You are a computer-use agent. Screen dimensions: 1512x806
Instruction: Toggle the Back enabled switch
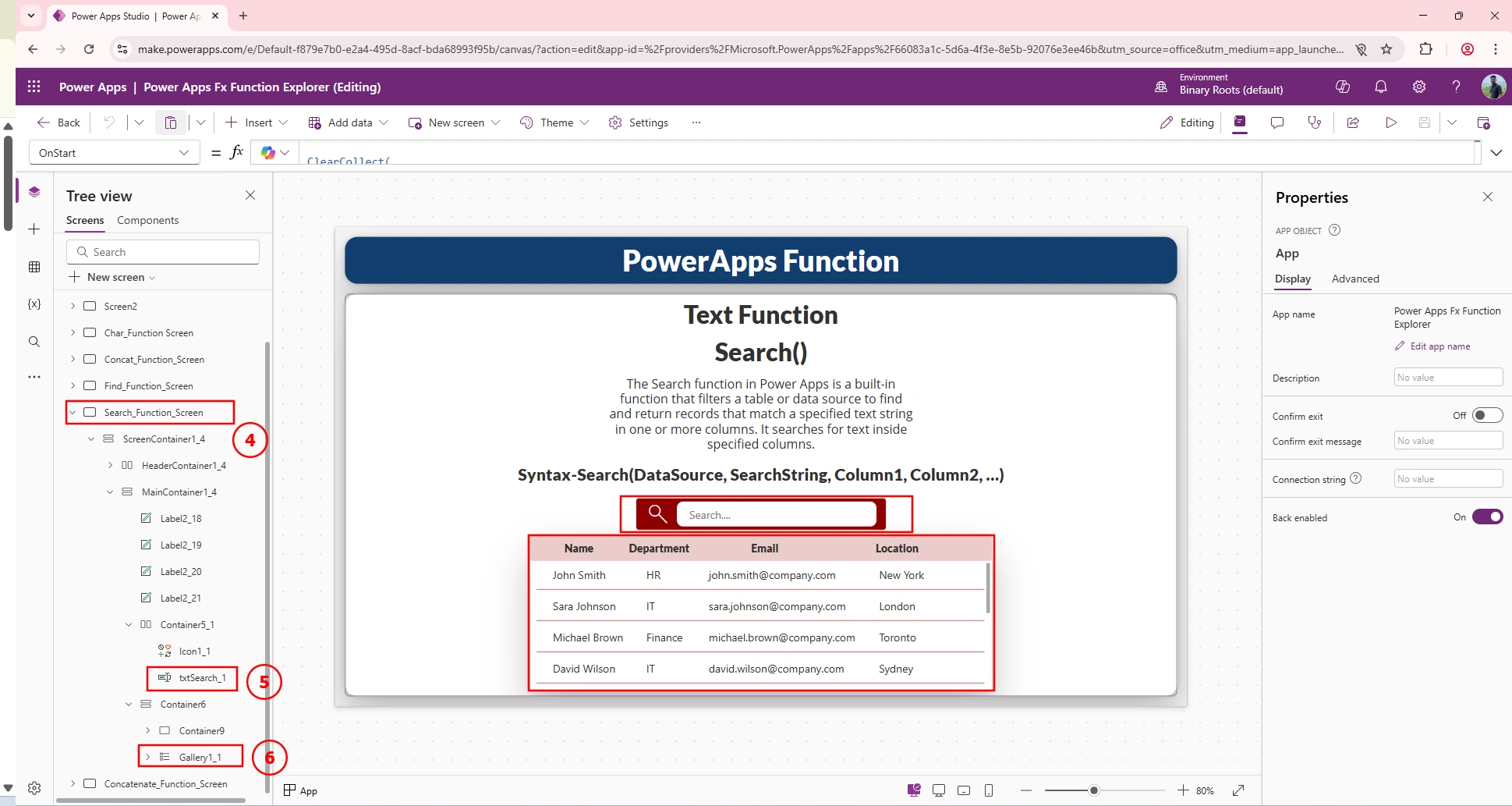(x=1487, y=517)
